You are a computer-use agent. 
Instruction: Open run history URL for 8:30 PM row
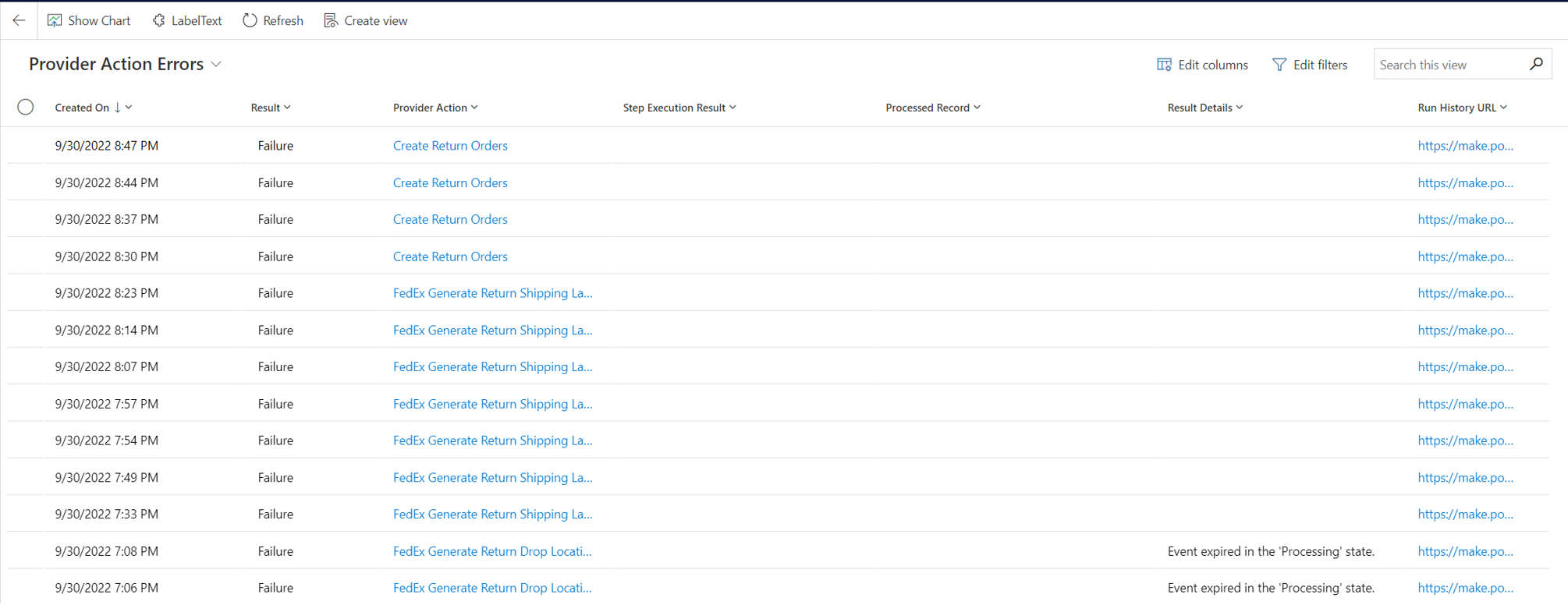(1466, 256)
